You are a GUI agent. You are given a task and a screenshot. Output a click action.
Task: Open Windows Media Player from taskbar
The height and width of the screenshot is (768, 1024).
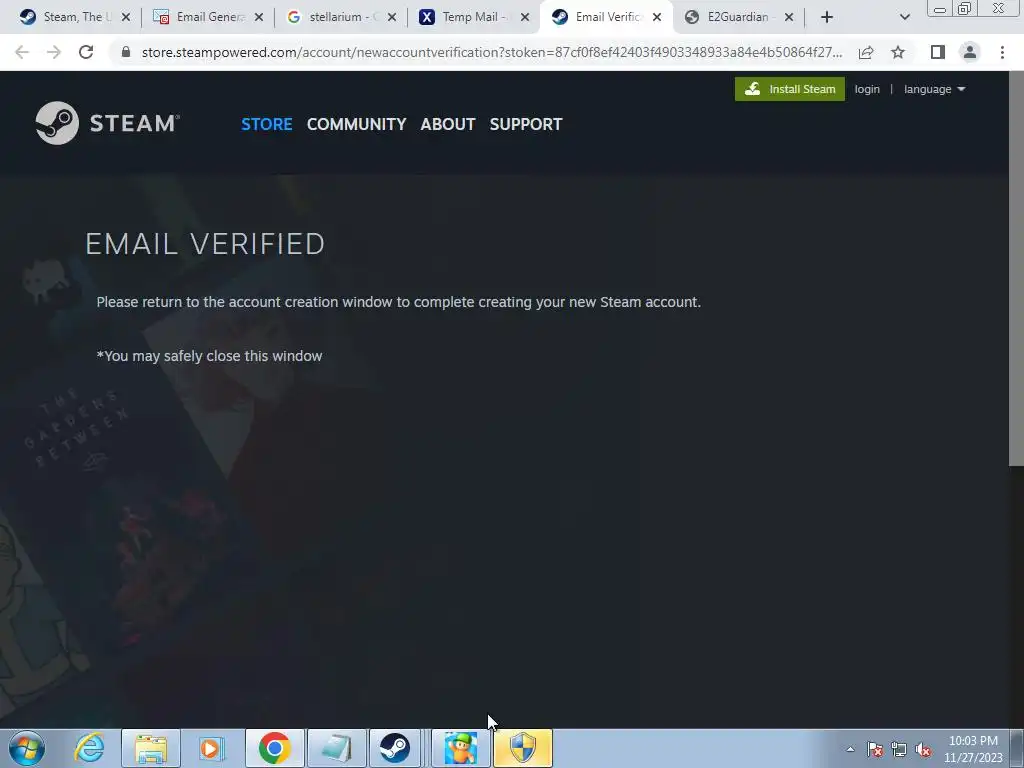(211, 748)
